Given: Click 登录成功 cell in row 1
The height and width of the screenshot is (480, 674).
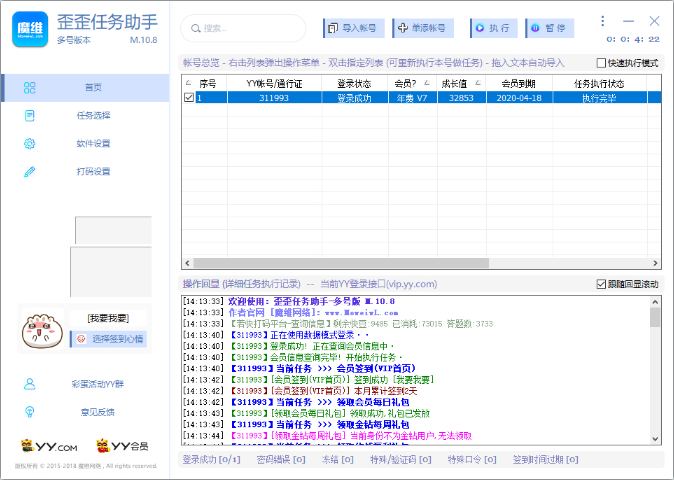Looking at the screenshot, I should [355, 98].
